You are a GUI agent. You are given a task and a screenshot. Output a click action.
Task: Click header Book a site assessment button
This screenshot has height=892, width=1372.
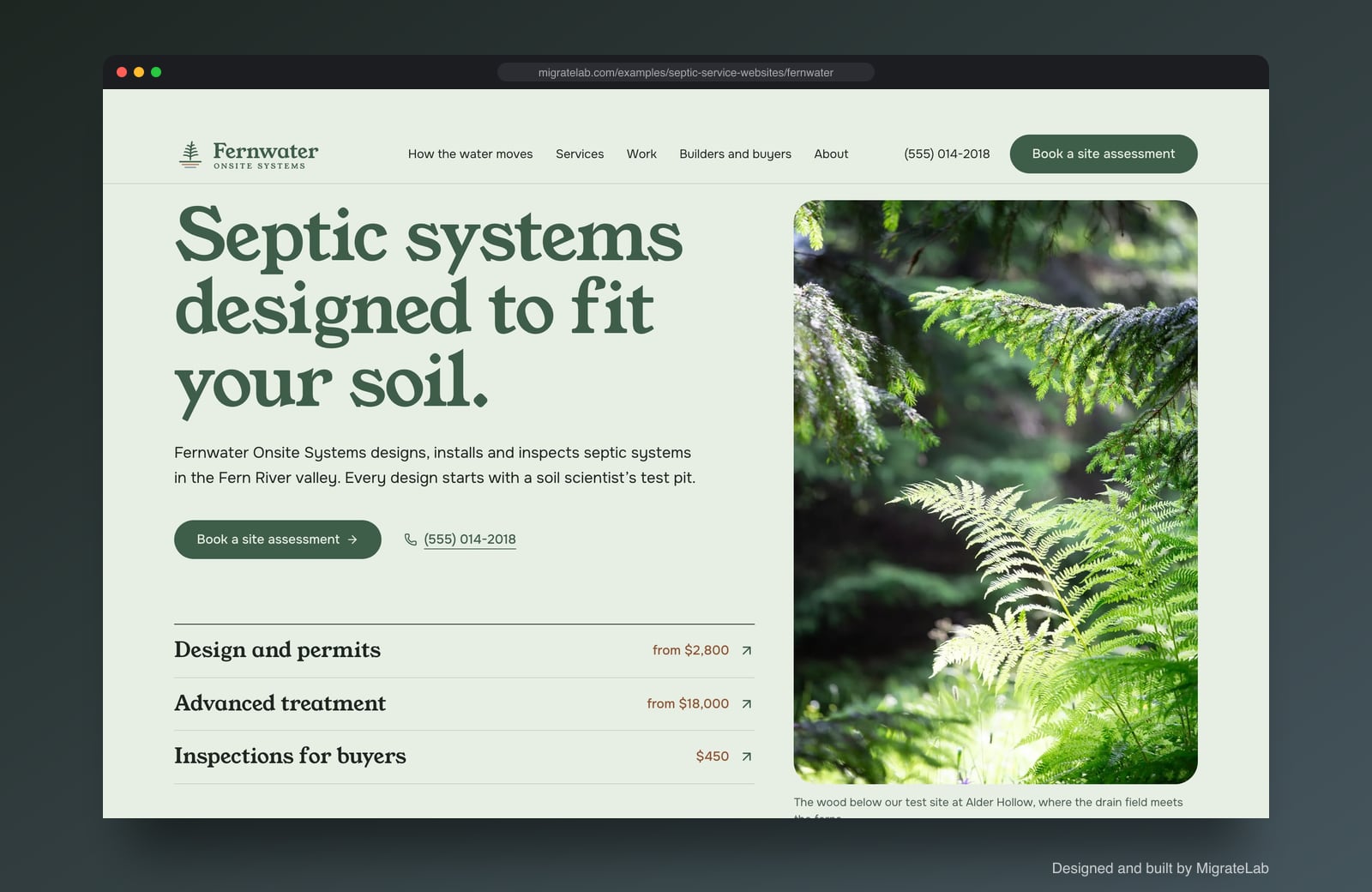tap(1104, 154)
